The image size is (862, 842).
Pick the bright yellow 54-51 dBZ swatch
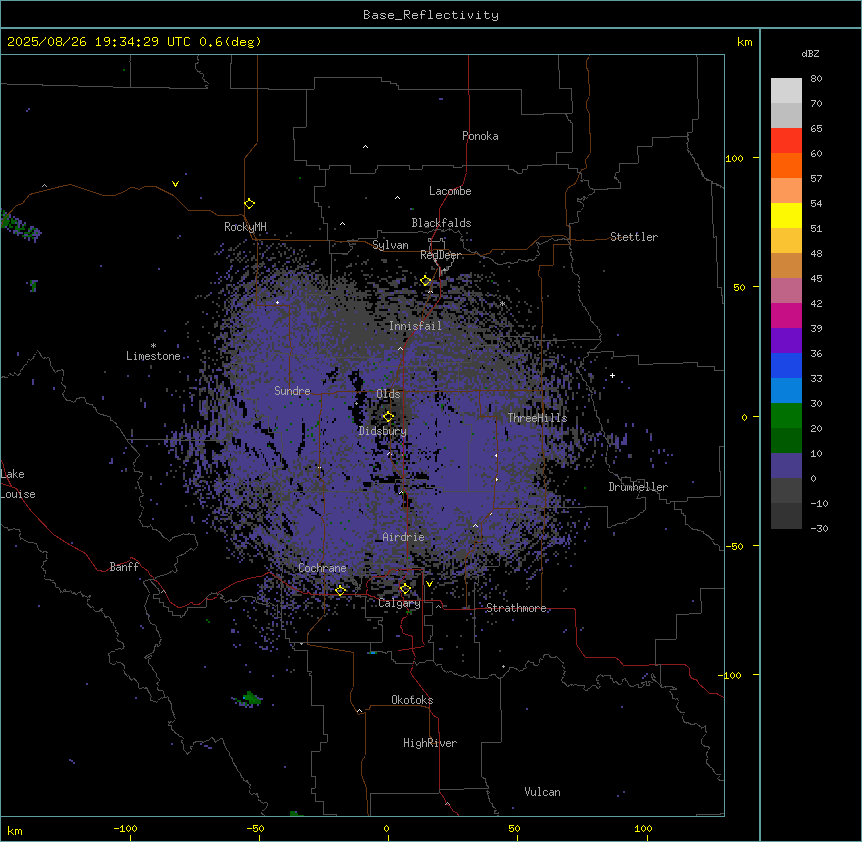(x=786, y=215)
